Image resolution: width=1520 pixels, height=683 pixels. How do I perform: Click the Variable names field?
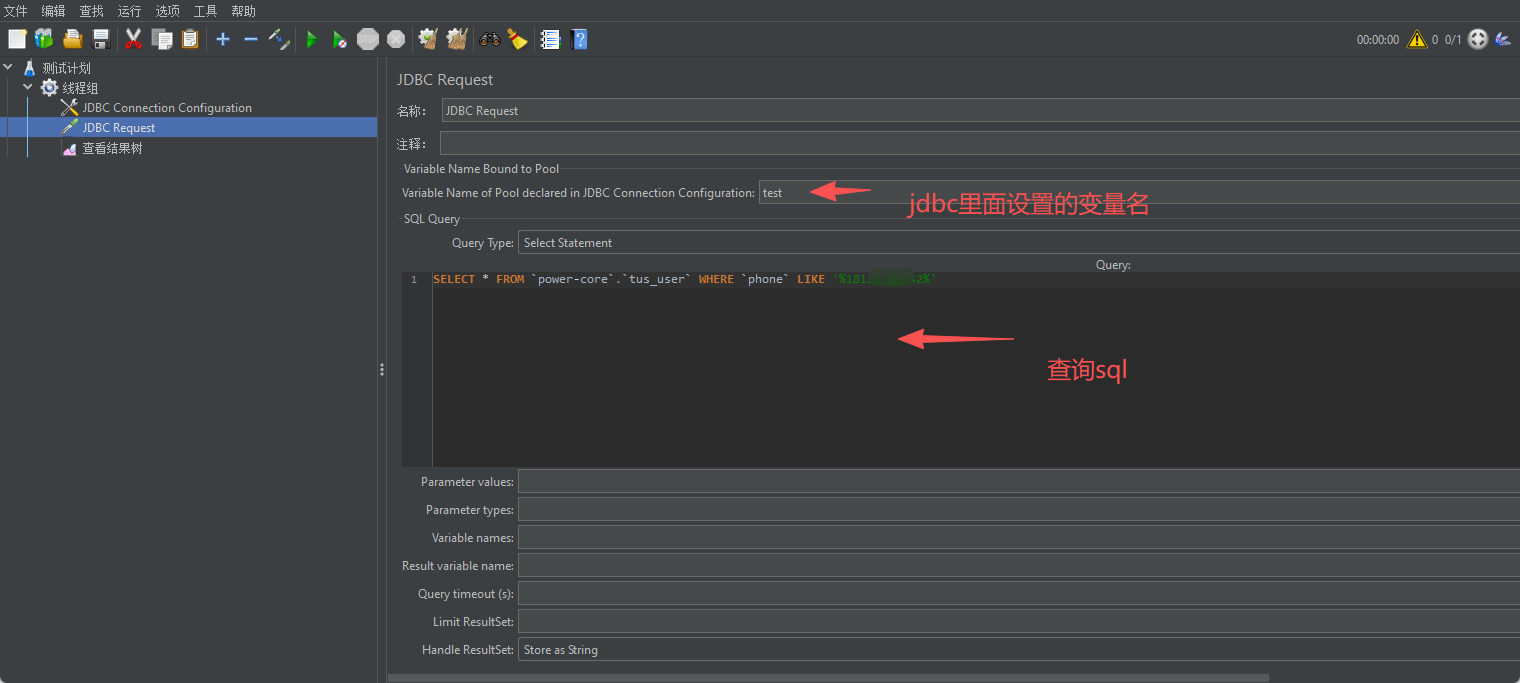pyautogui.click(x=1018, y=537)
